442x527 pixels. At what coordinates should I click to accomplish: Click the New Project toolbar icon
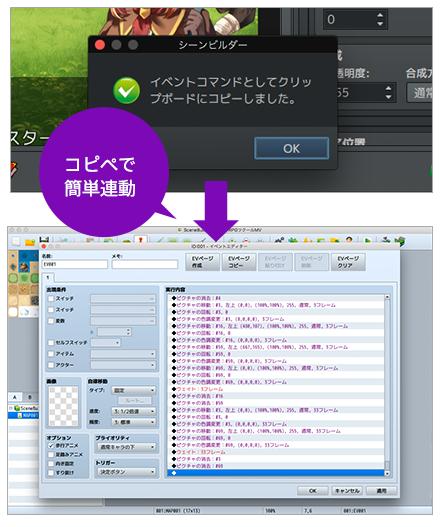16,241
